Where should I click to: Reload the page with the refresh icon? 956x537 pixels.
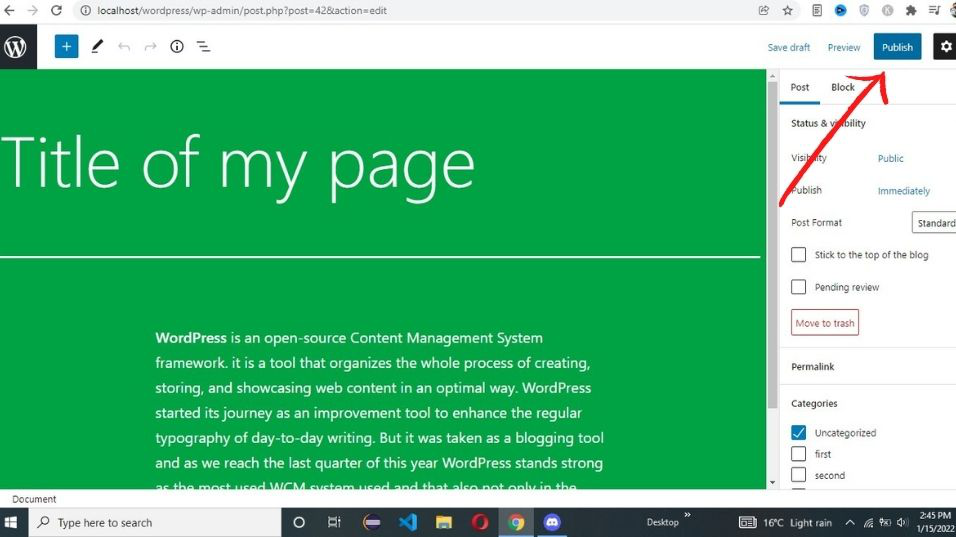[56, 10]
